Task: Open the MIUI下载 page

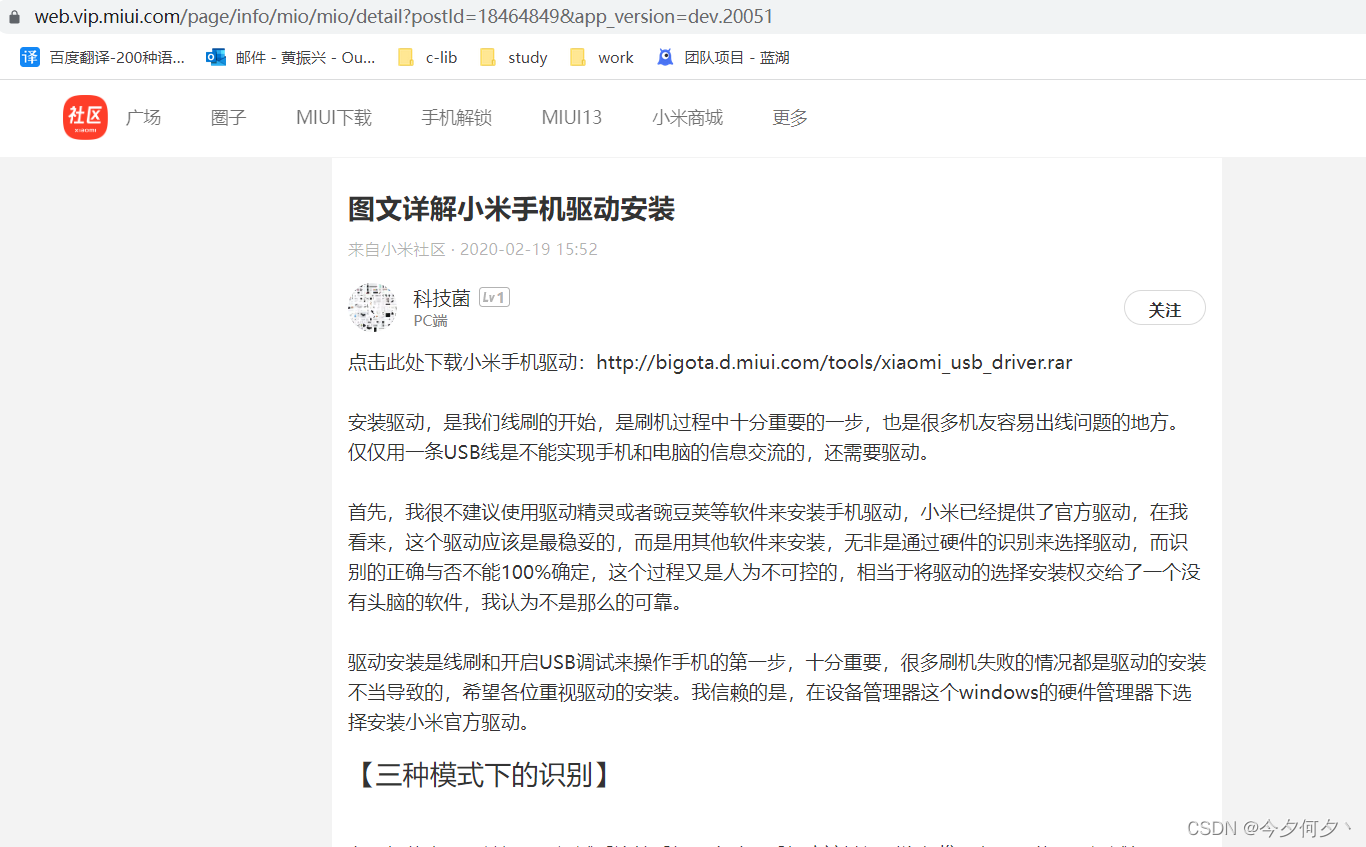Action: pyautogui.click(x=334, y=118)
